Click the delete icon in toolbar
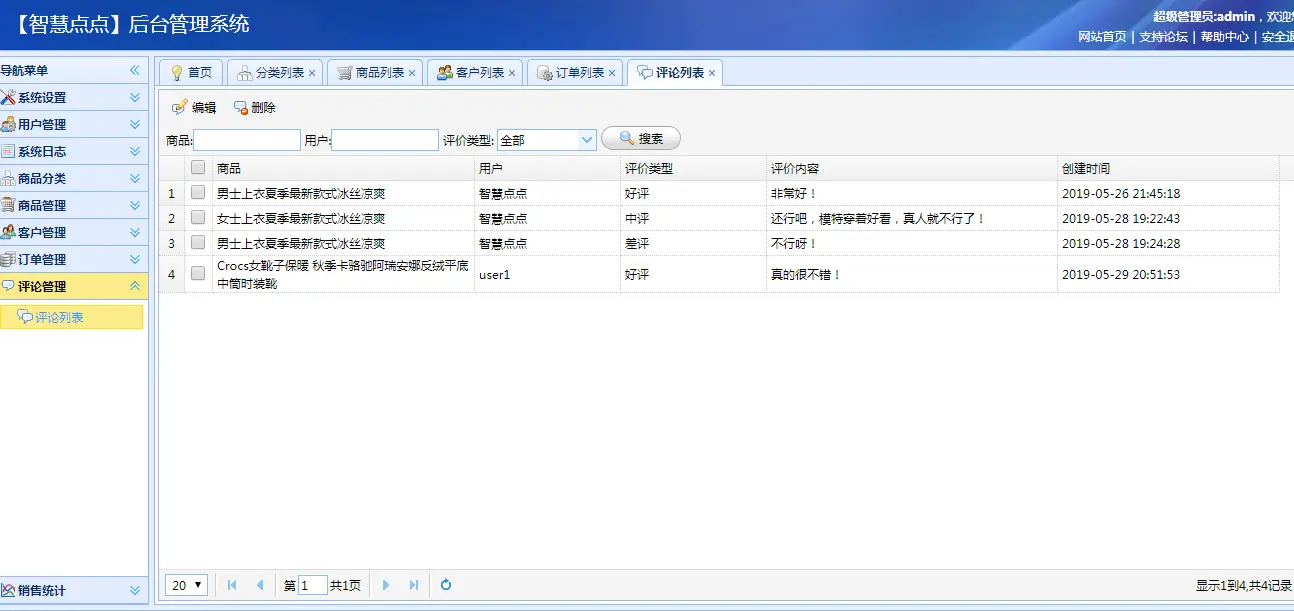 pos(240,107)
